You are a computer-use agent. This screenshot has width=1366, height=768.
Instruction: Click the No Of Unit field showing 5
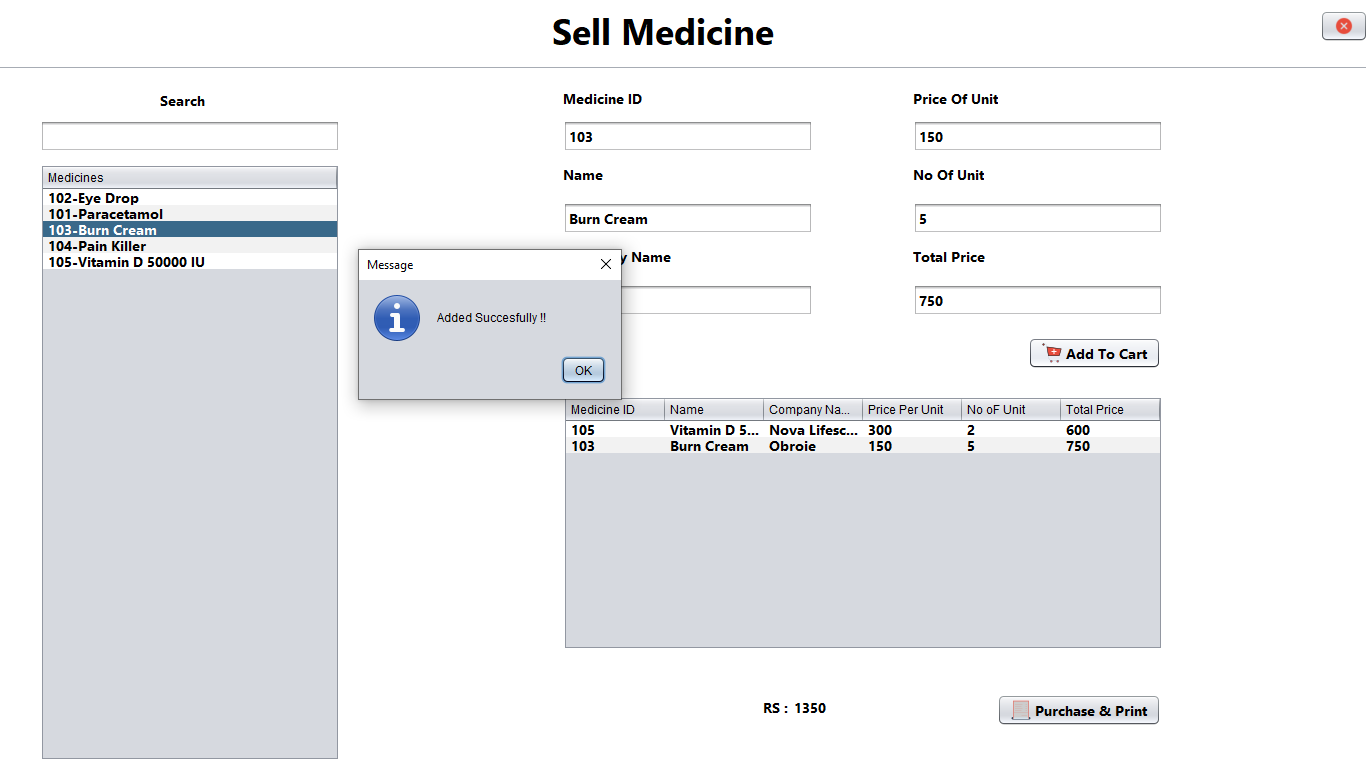click(x=1037, y=218)
